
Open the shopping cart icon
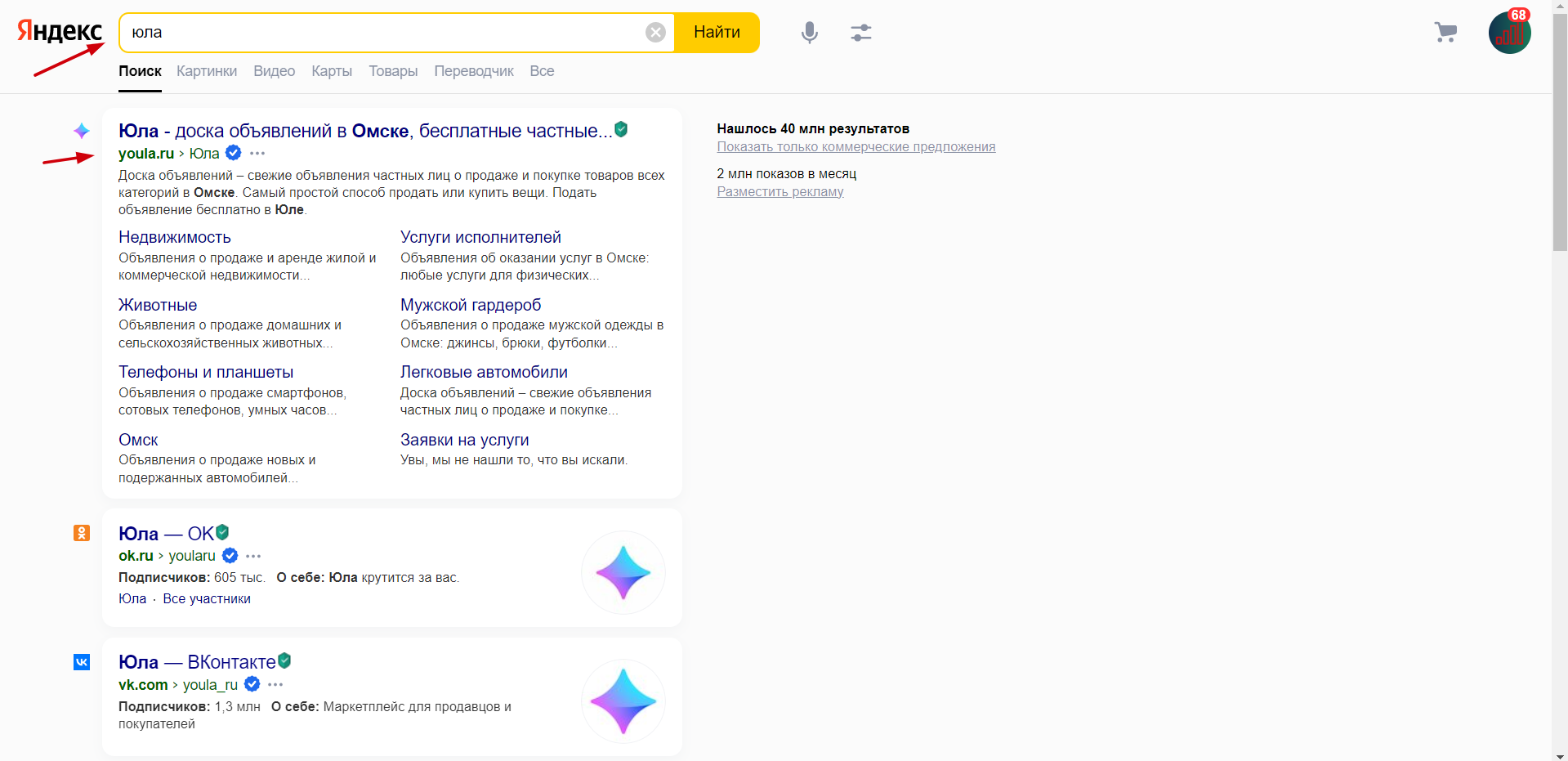pyautogui.click(x=1445, y=32)
